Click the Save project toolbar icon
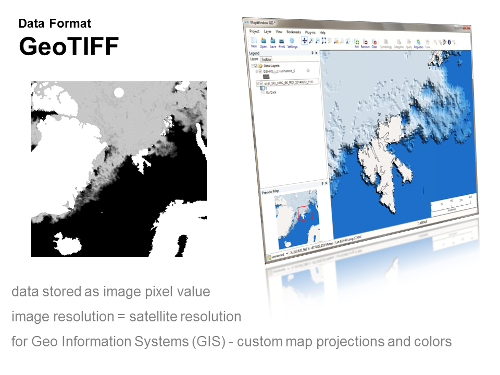 click(x=273, y=42)
